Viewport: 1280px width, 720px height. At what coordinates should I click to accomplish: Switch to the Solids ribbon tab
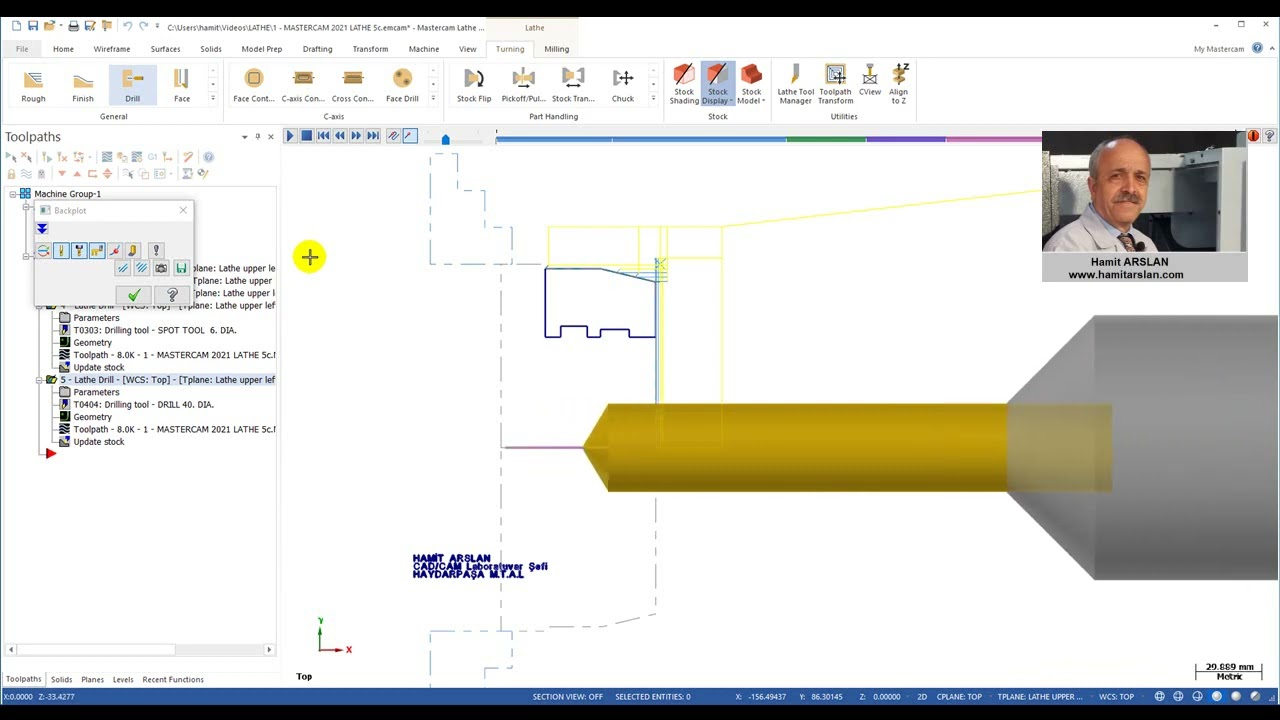[211, 49]
